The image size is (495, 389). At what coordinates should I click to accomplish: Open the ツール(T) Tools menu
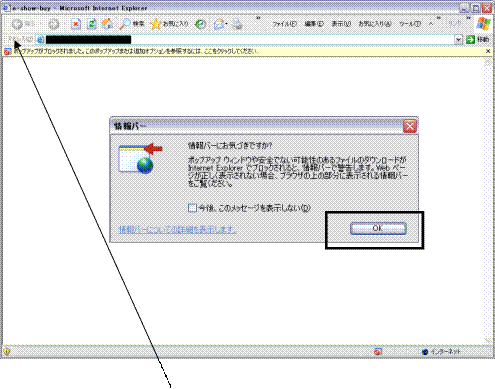[x=410, y=24]
